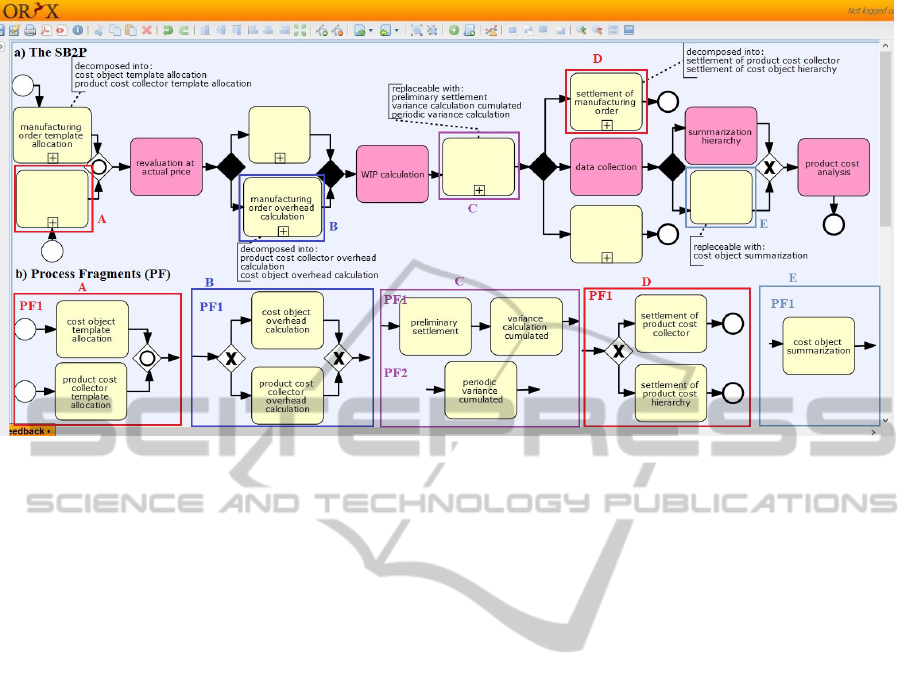This screenshot has height=687, width=914.
Task: Open the Feedback tab at bottom left
Action: (28, 431)
